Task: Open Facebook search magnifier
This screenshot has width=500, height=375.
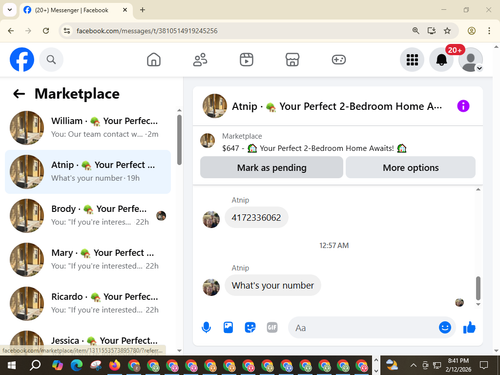Action: point(51,60)
